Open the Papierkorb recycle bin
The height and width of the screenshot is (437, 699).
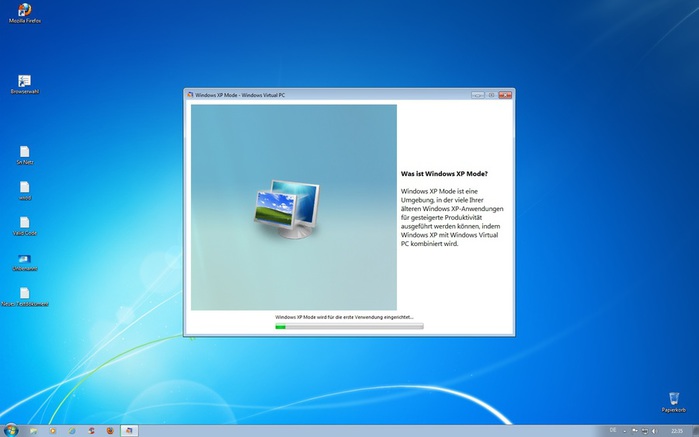click(674, 402)
